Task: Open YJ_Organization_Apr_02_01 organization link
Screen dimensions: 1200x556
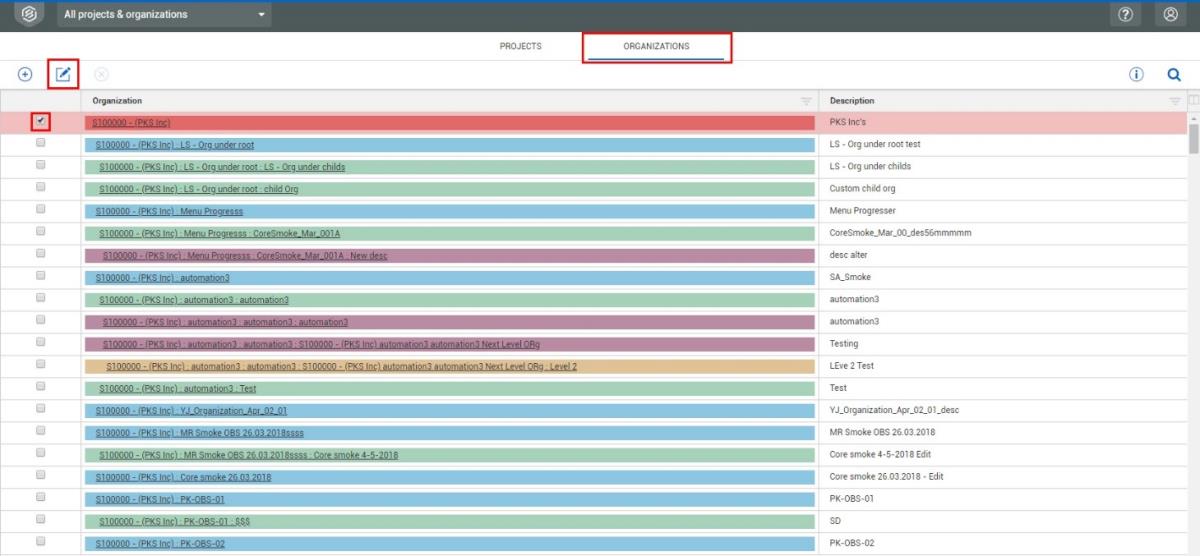Action: click(192, 410)
